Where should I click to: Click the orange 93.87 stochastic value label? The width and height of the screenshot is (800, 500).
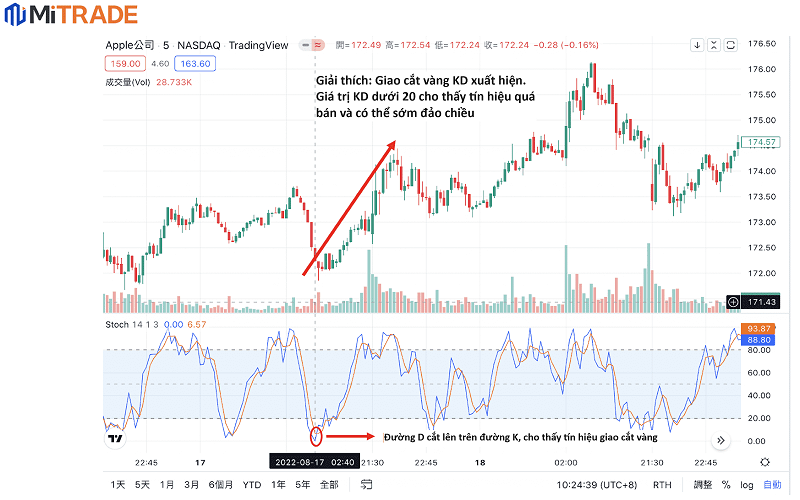tap(758, 329)
